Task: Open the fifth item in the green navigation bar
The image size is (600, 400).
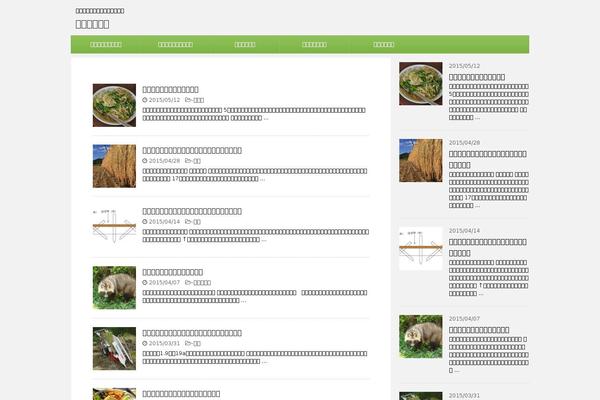Action: tap(383, 44)
